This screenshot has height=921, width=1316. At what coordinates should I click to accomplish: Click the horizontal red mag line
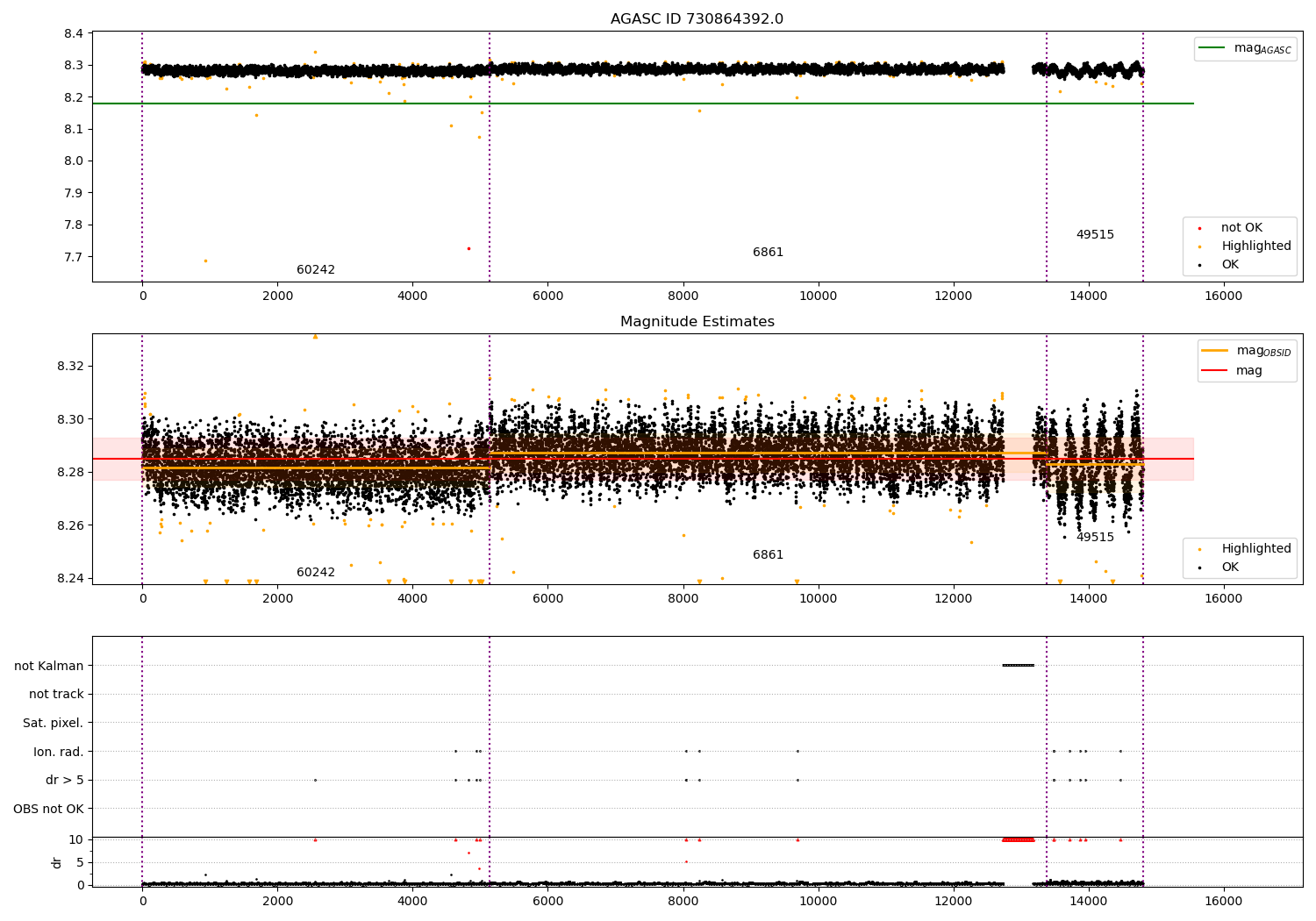pyautogui.click(x=642, y=459)
